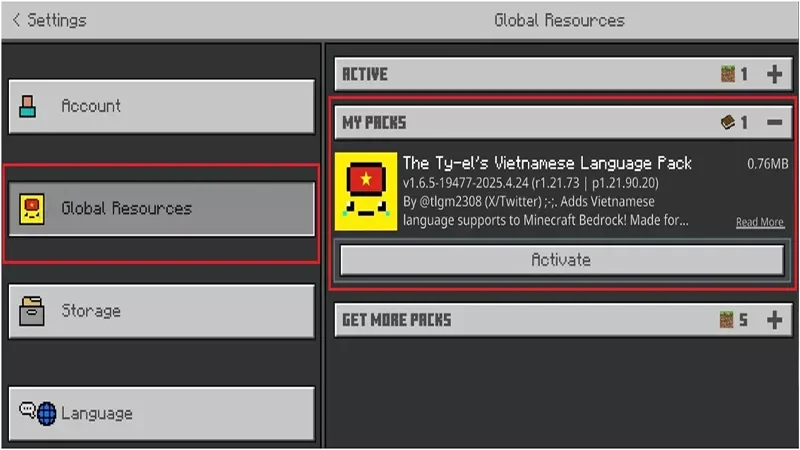The image size is (800, 450).
Task: Select the Global Resources tab
Action: coord(162,209)
